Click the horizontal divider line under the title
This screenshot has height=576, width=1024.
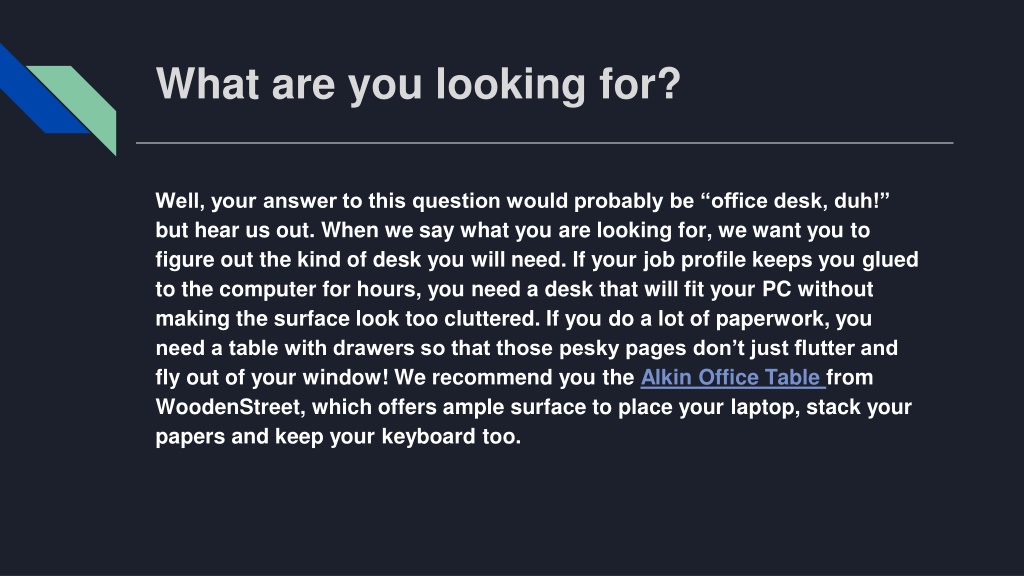tap(545, 142)
